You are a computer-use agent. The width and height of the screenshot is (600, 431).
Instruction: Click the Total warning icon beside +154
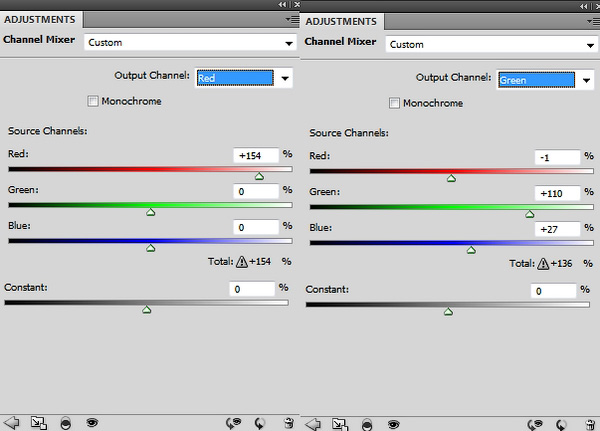tap(241, 262)
